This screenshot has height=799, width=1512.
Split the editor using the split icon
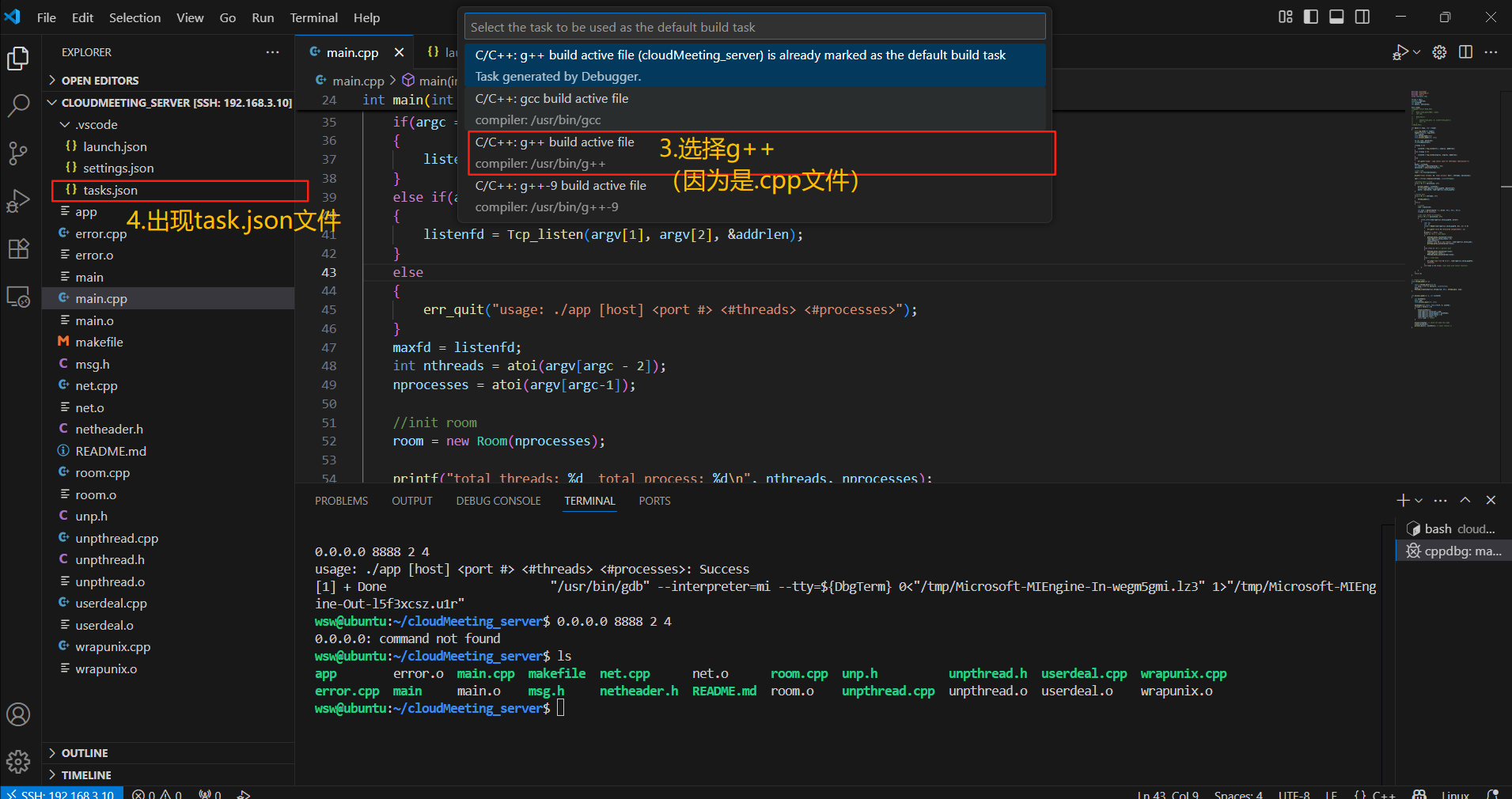point(1466,51)
